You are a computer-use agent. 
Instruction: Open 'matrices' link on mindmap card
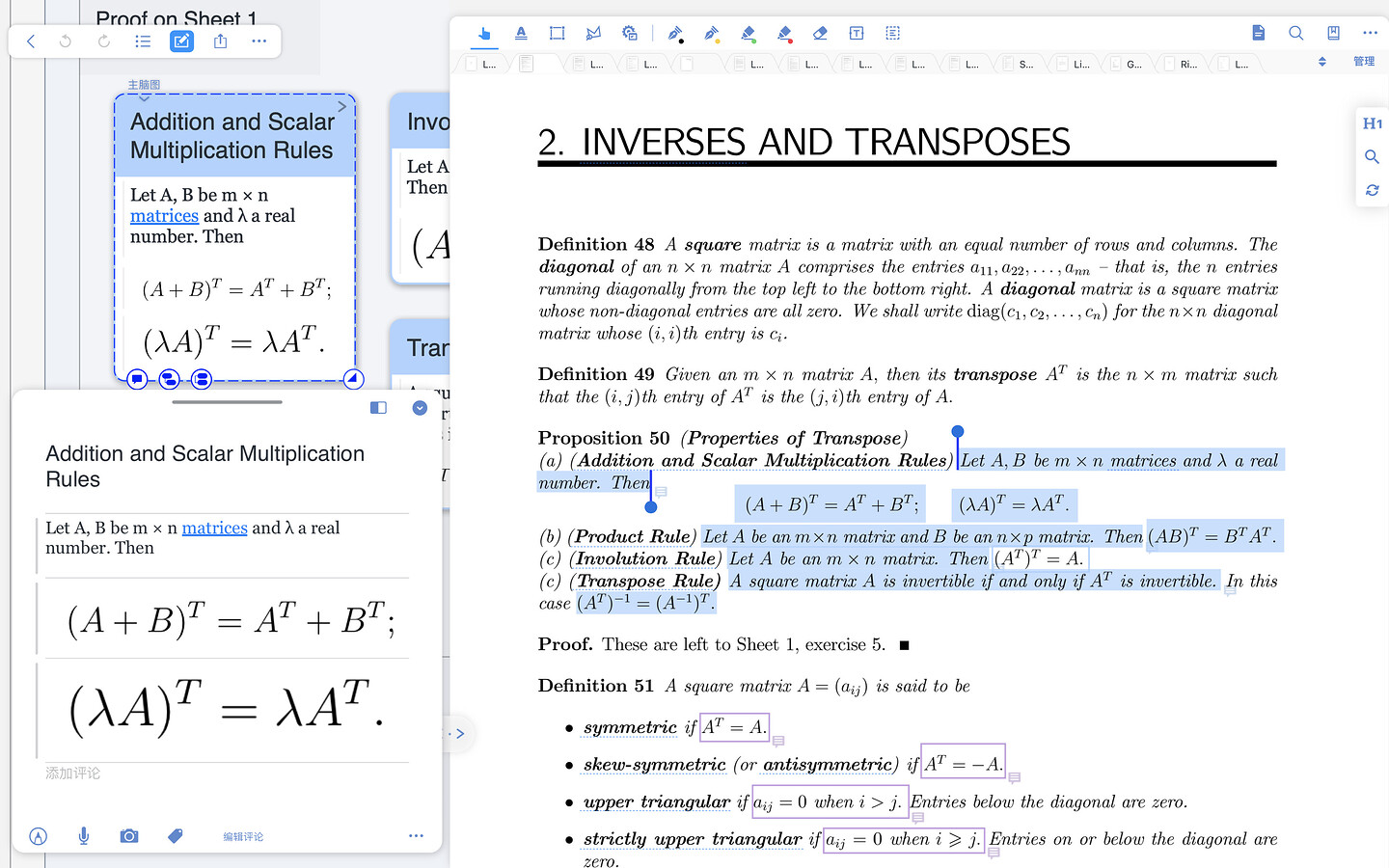pos(164,216)
